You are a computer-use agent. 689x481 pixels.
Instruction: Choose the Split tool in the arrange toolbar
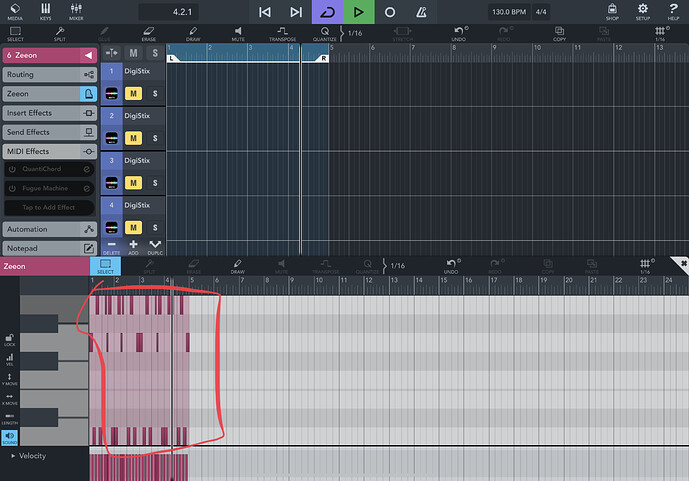(60, 34)
